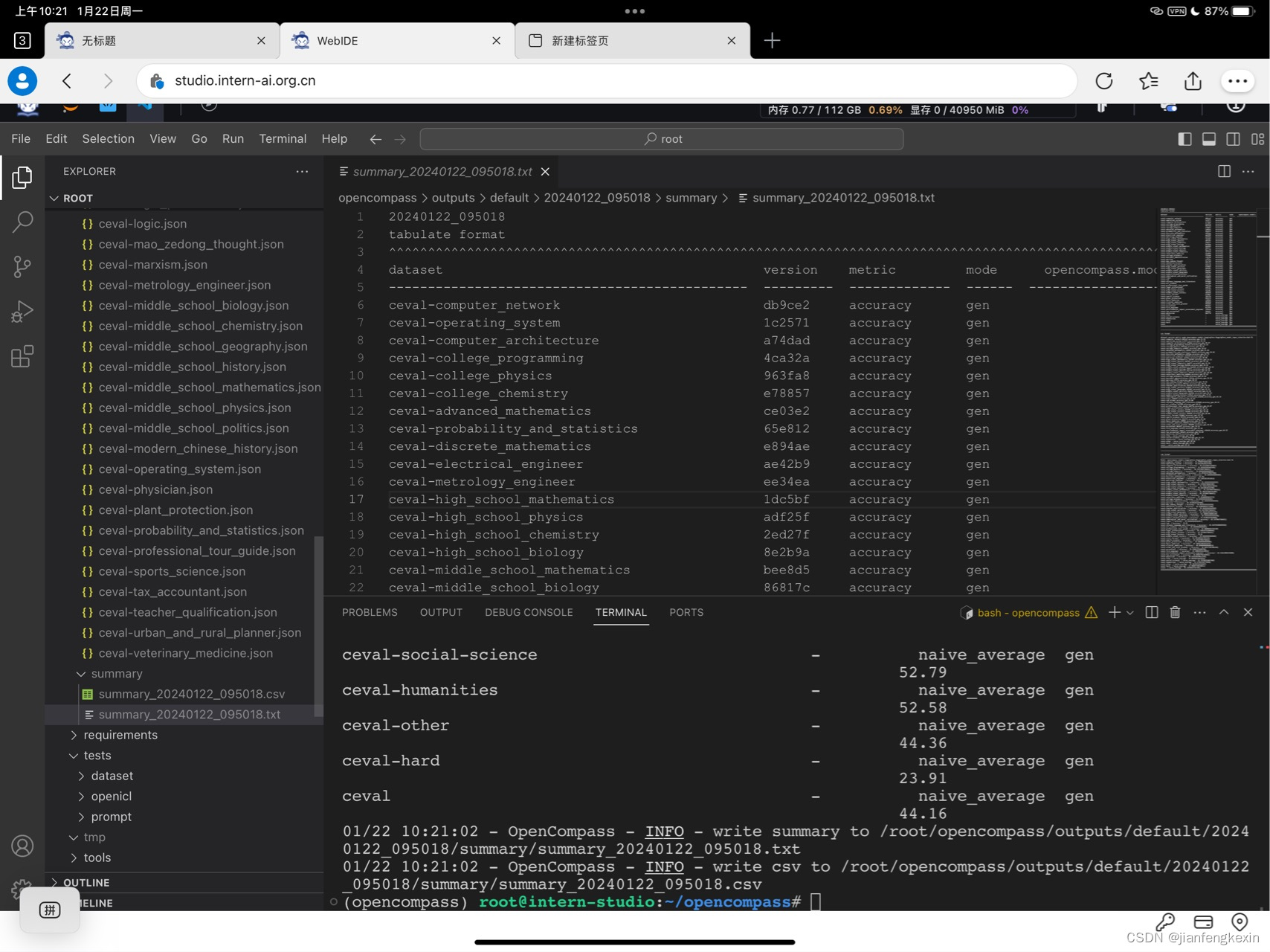Open the Extensions view
1270x952 pixels.
(x=22, y=356)
